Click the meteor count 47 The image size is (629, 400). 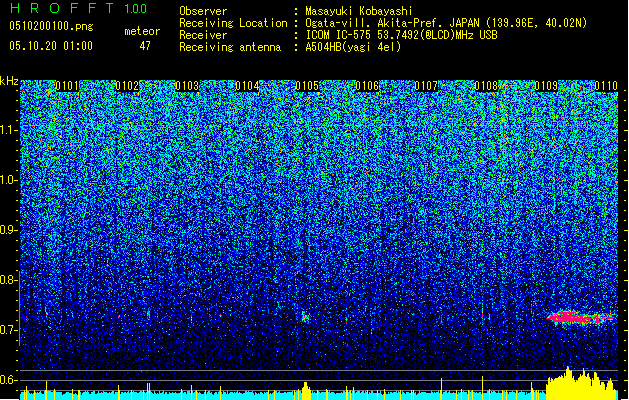coord(145,46)
